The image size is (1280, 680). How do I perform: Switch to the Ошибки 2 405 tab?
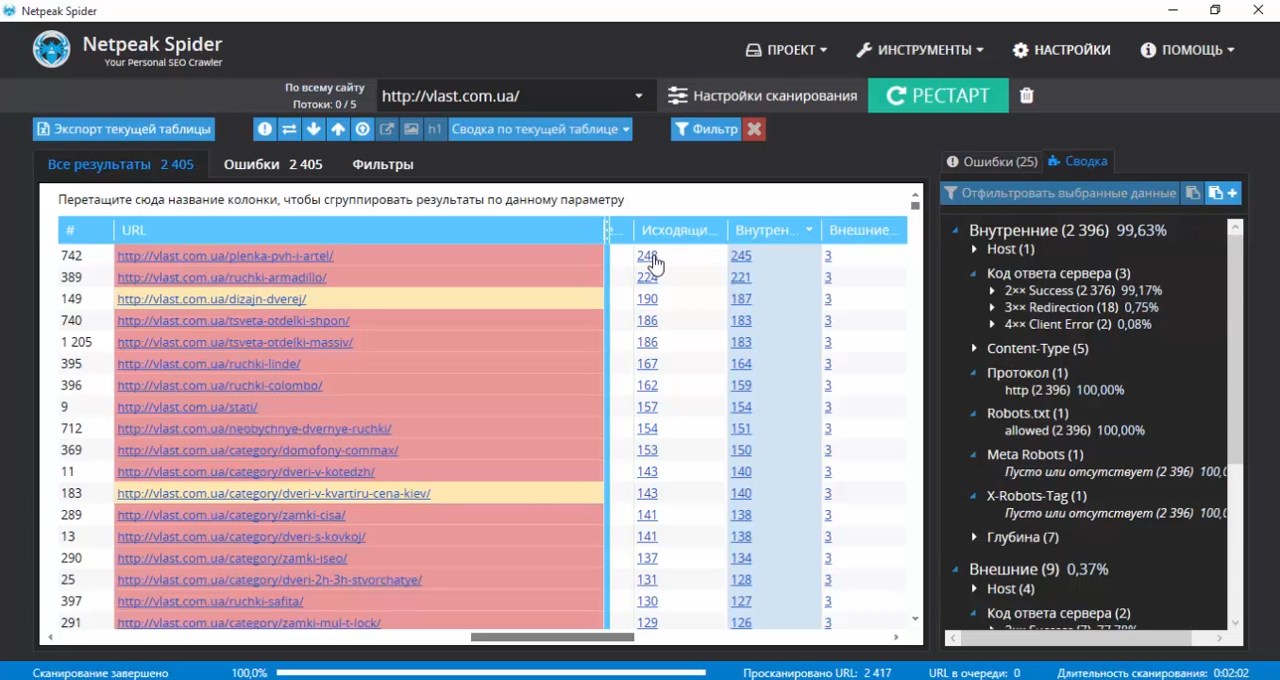tap(272, 164)
